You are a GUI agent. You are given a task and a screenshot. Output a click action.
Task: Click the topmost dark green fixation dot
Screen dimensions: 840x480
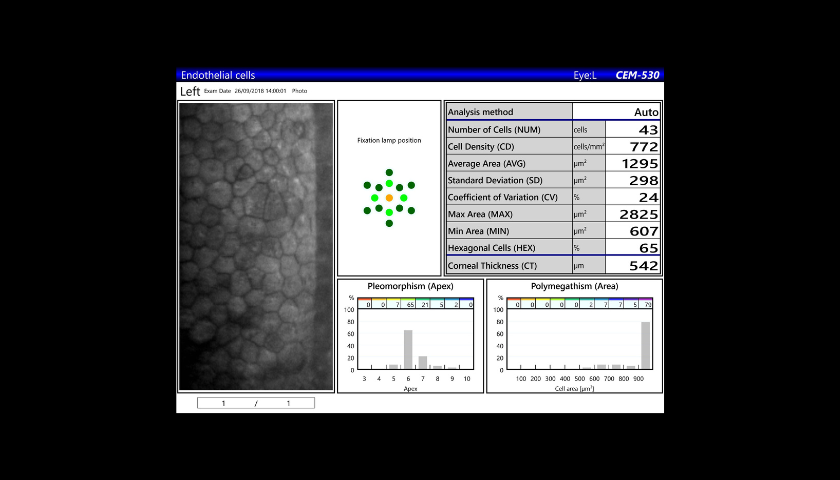point(389,173)
